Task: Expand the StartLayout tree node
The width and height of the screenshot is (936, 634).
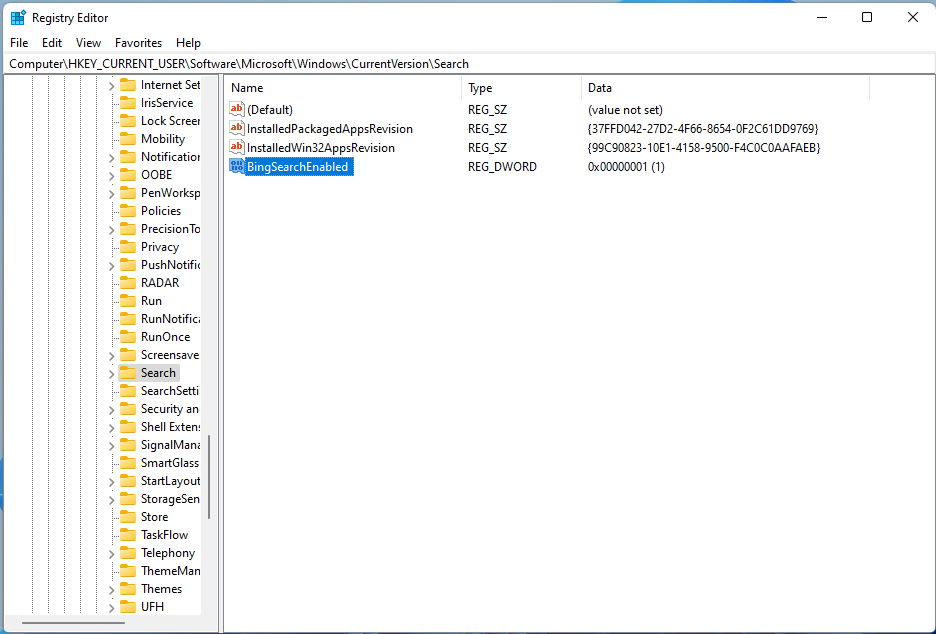Action: tap(112, 480)
